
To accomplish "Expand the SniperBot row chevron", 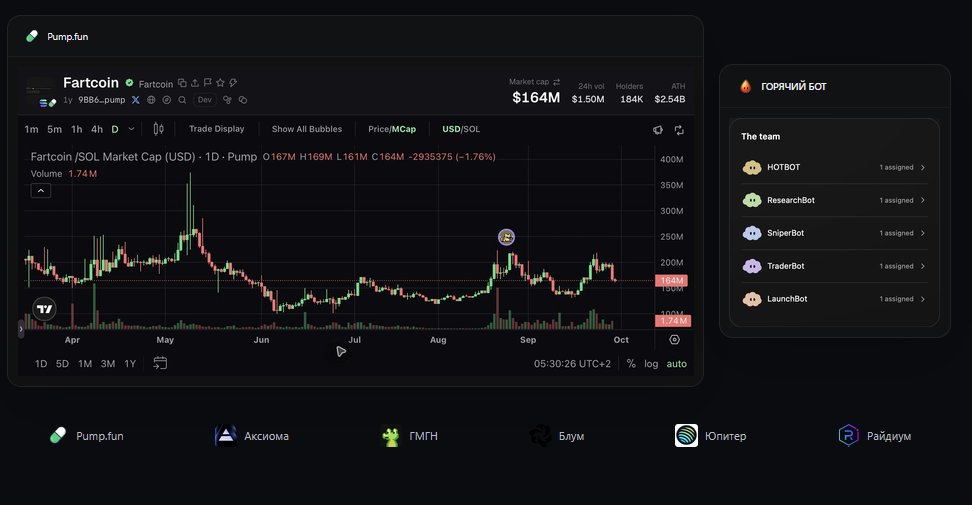I will tap(923, 233).
